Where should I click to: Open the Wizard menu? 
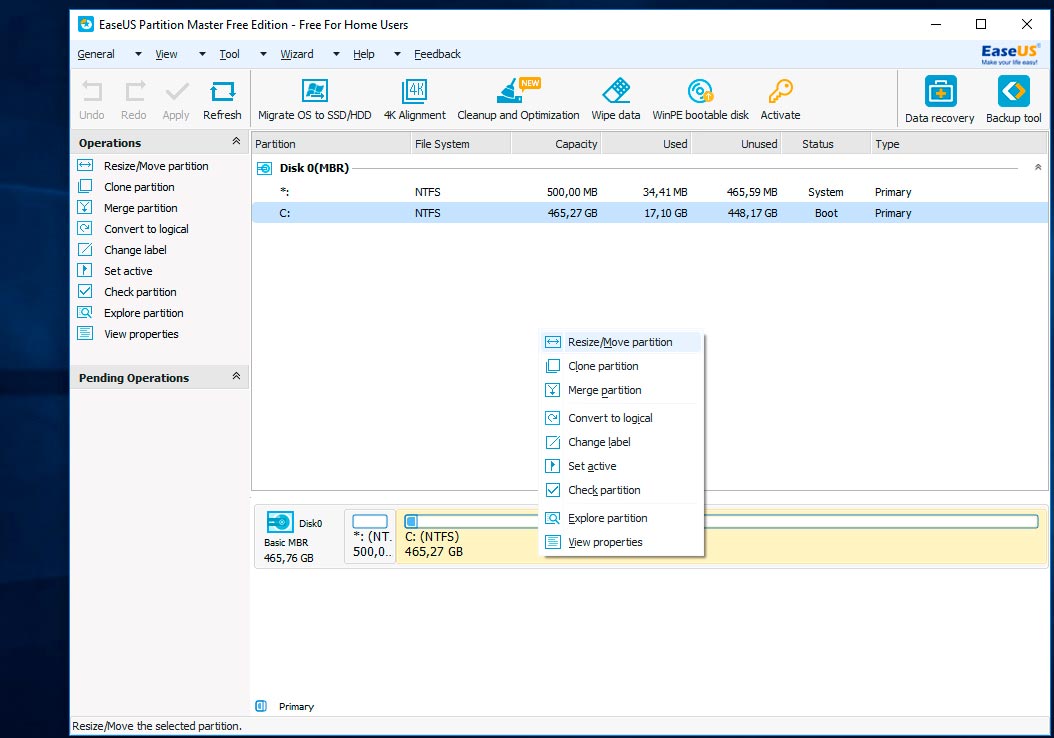tap(296, 54)
